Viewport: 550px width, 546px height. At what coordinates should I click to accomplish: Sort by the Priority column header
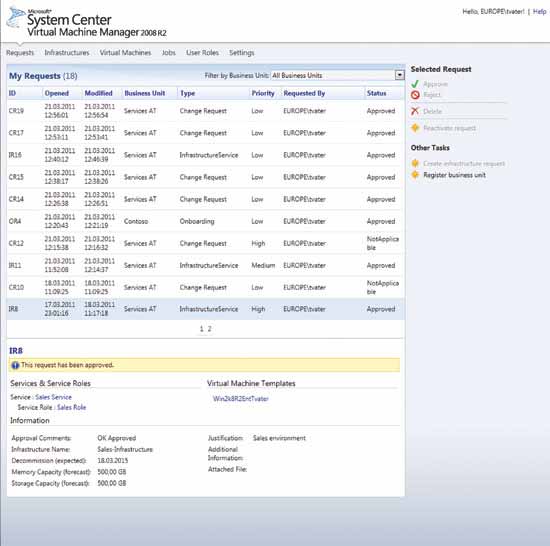point(263,93)
